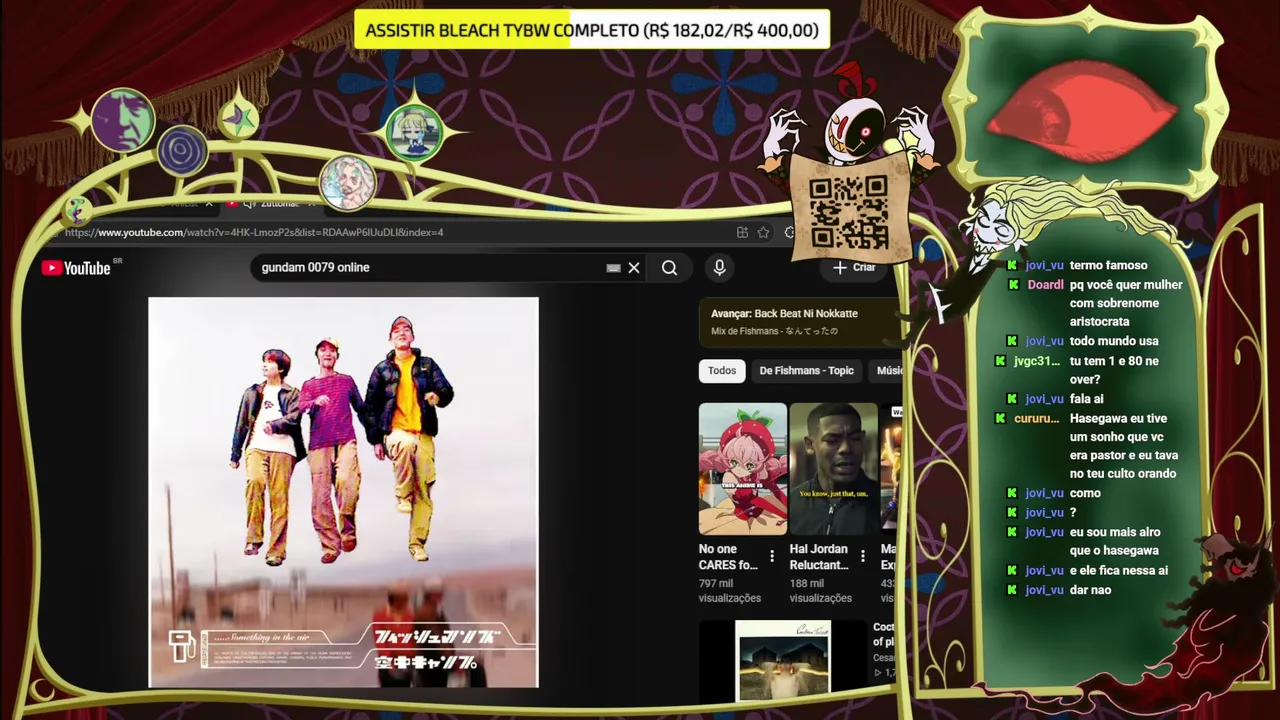Open the "No one CARES" short thumbnail
This screenshot has height=720, width=1280.
(743, 469)
